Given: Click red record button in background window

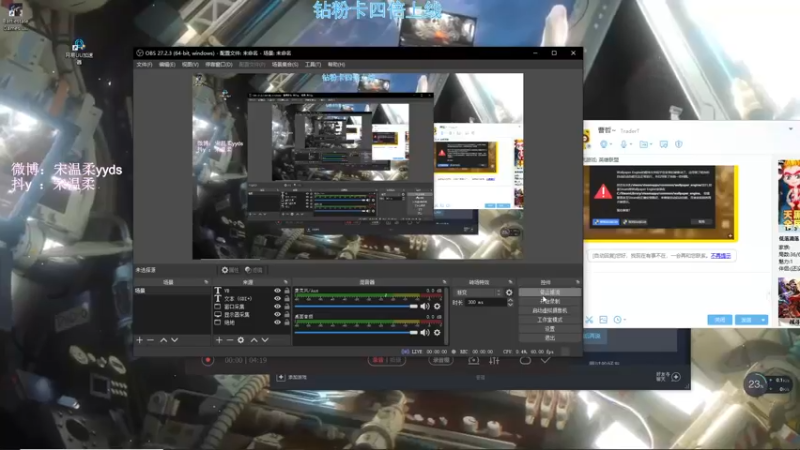Looking at the screenshot, I should click(x=208, y=360).
